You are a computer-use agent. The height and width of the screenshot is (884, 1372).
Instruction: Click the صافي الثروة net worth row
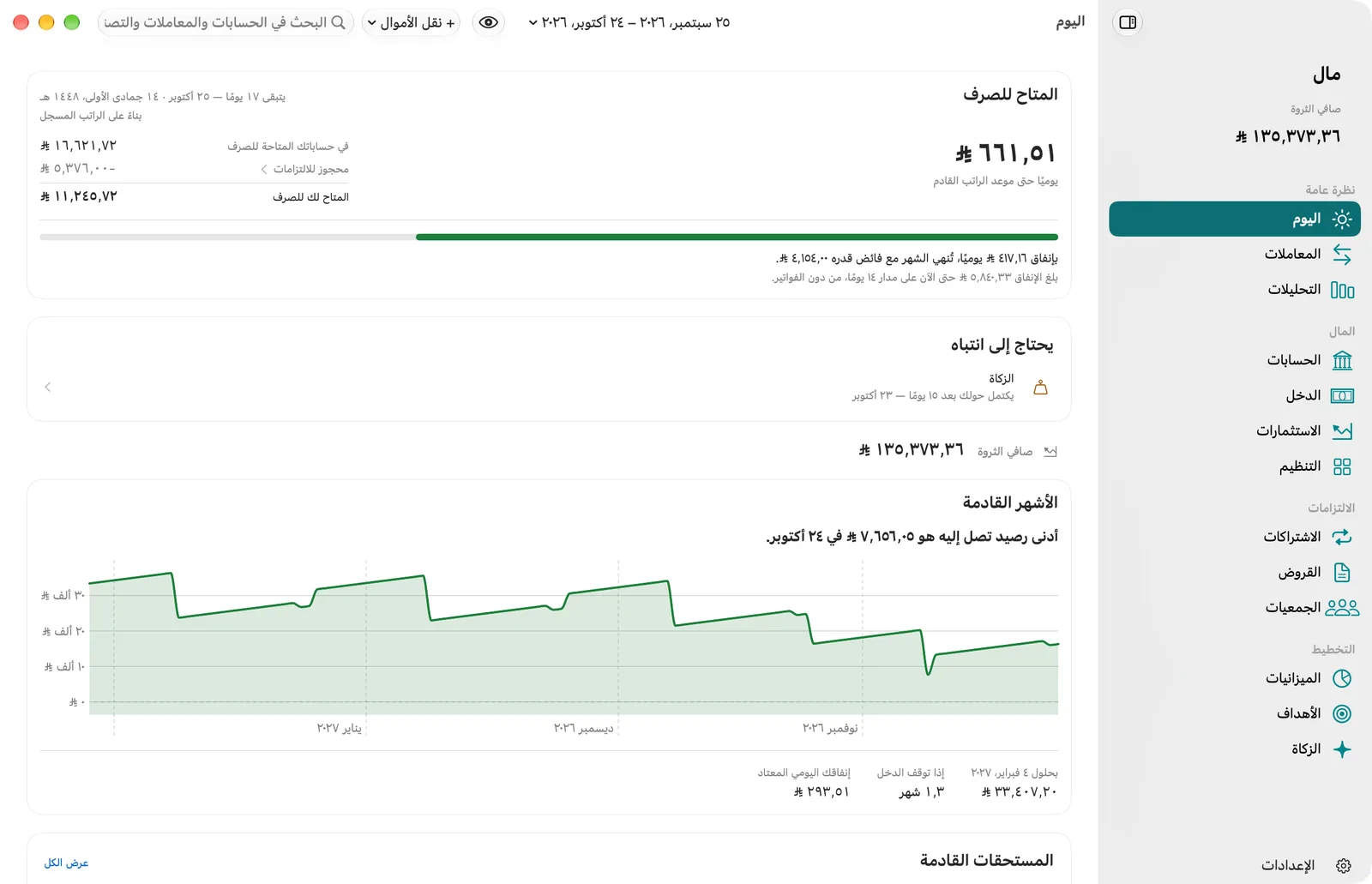tap(958, 450)
